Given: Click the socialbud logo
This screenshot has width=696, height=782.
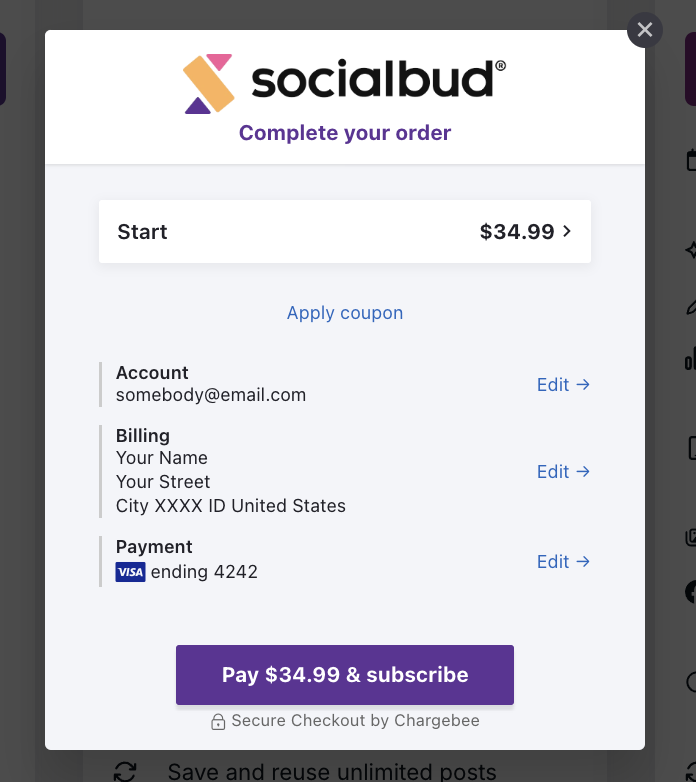Looking at the screenshot, I should 345,83.
